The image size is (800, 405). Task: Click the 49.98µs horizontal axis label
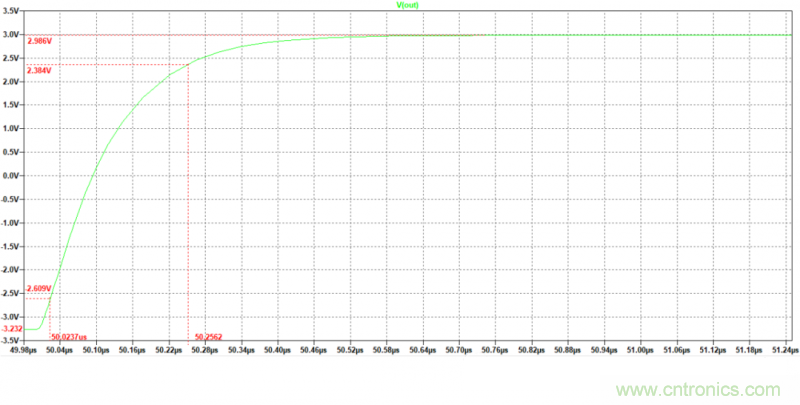tap(23, 351)
